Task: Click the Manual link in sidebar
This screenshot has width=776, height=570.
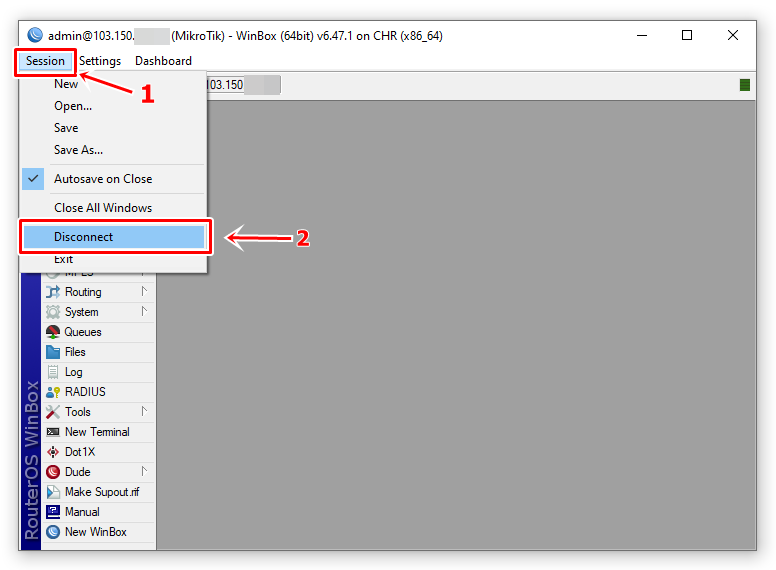Action: coord(82,512)
